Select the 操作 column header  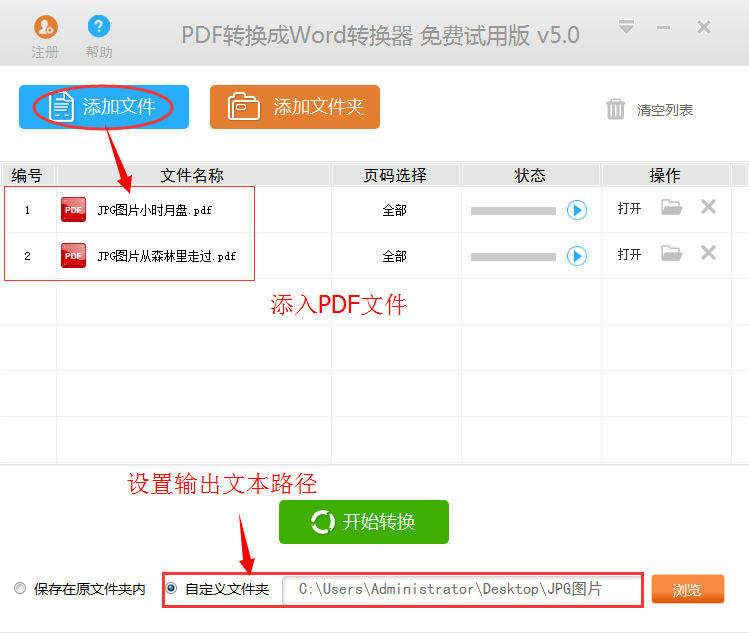665,175
